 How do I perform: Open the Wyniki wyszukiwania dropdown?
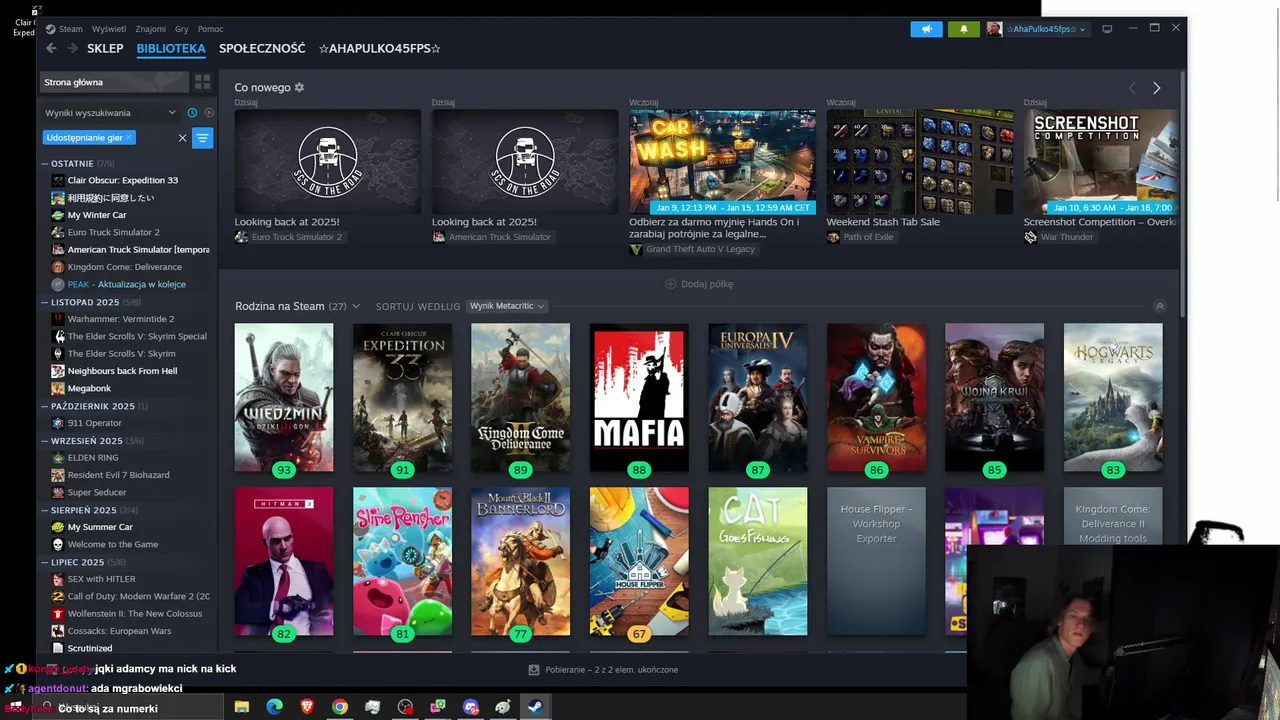point(110,112)
